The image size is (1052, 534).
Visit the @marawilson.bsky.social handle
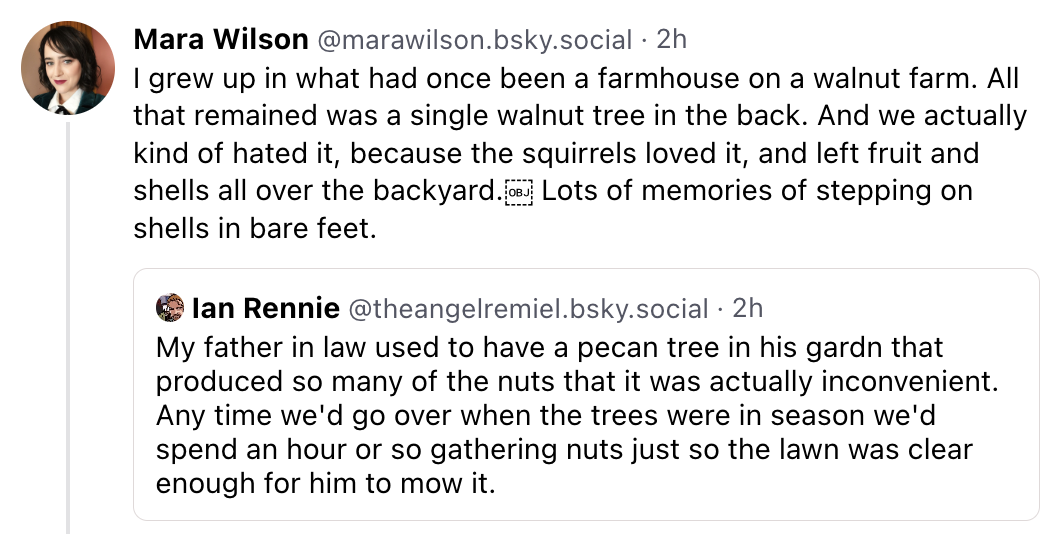pyautogui.click(x=474, y=40)
